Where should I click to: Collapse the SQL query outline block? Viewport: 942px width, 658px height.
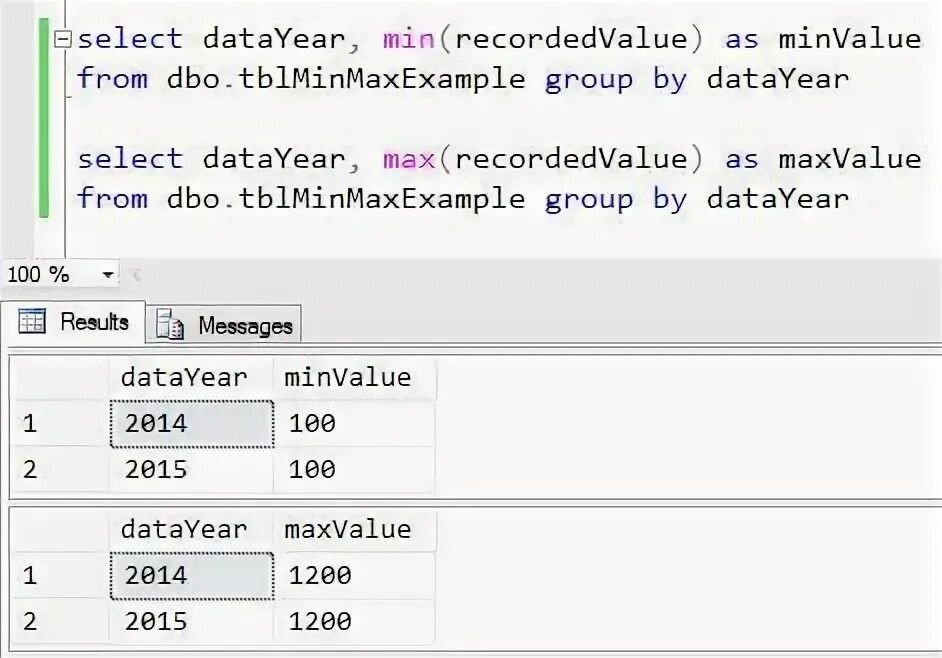tap(65, 40)
